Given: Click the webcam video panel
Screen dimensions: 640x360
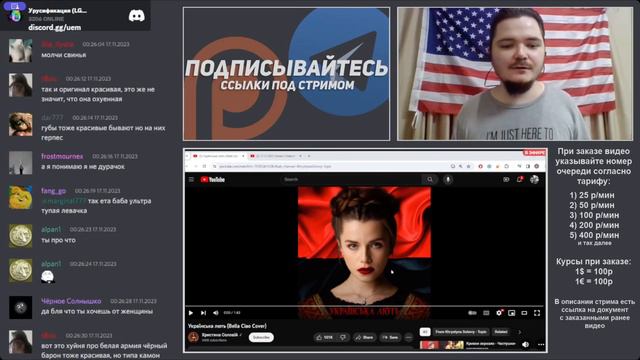Looking at the screenshot, I should tap(515, 74).
